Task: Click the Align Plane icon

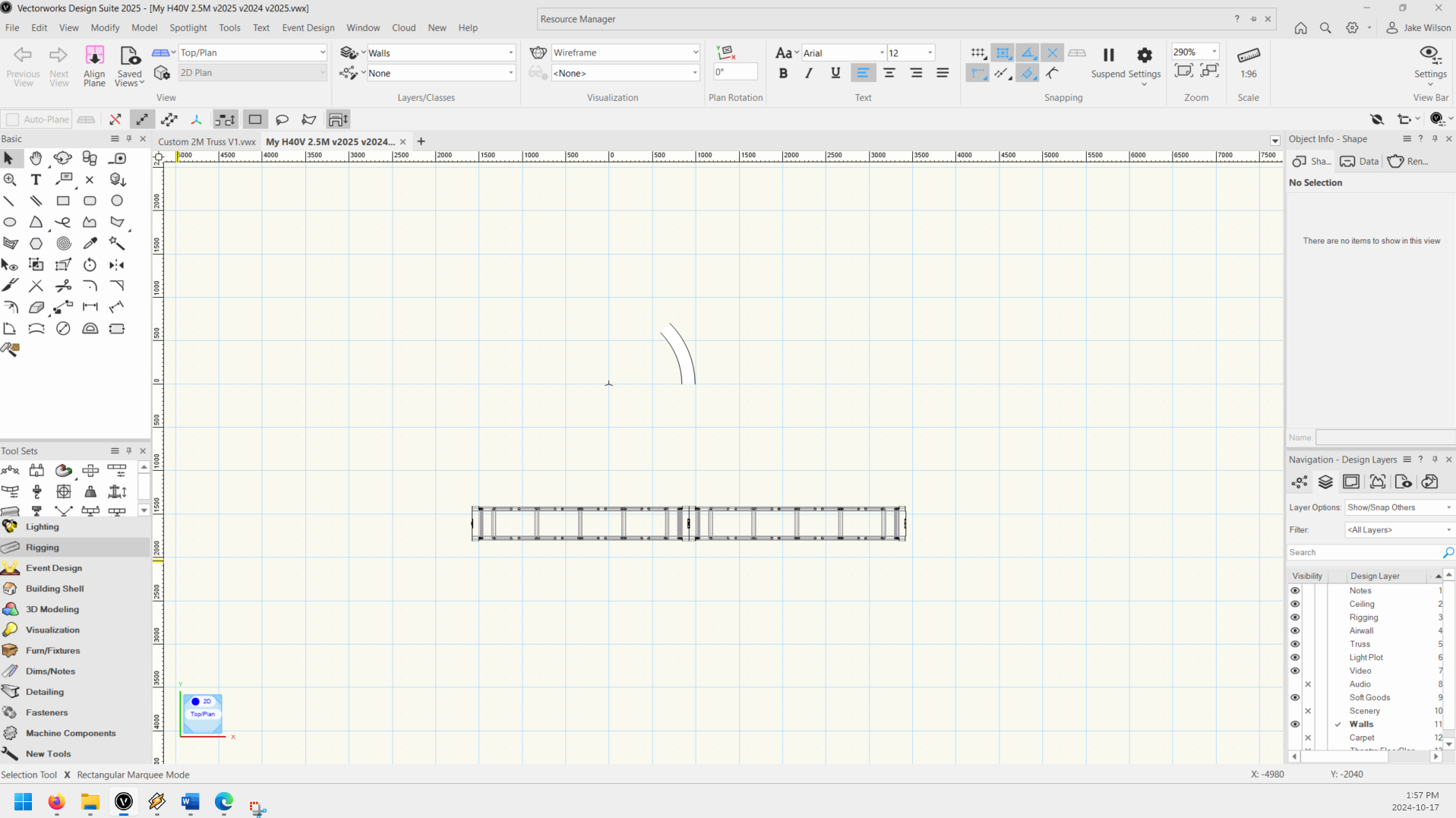Action: [x=94, y=65]
